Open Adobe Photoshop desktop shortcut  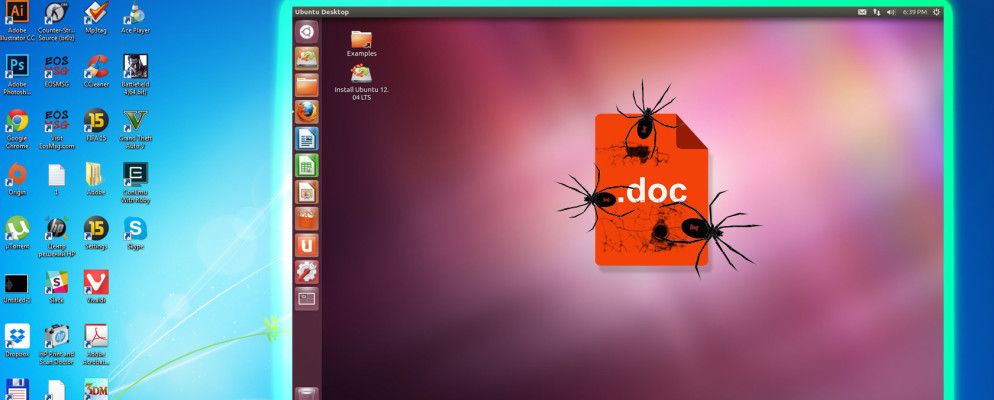(x=17, y=74)
